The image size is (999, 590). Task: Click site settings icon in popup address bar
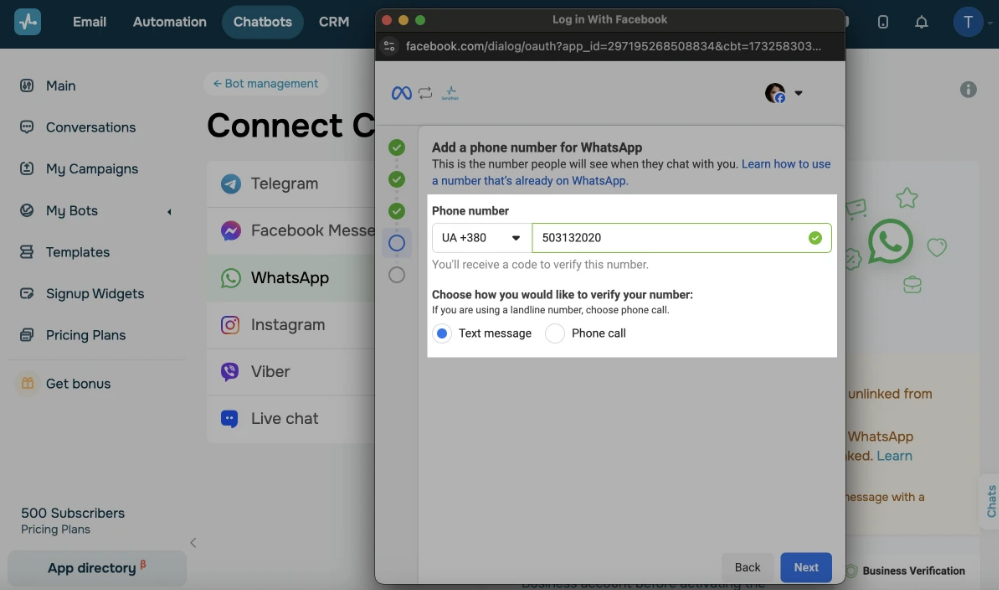pyautogui.click(x=389, y=46)
